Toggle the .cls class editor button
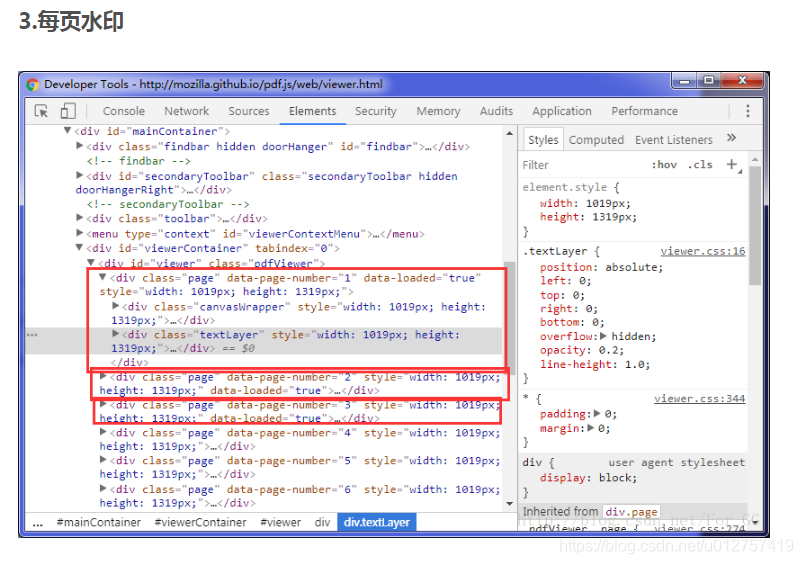Viewport: 803px width, 564px height. [x=700, y=165]
